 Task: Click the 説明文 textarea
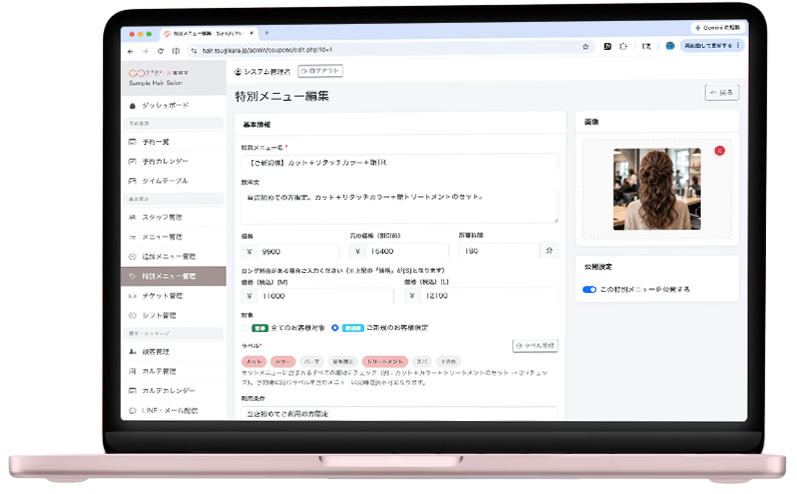click(x=400, y=206)
